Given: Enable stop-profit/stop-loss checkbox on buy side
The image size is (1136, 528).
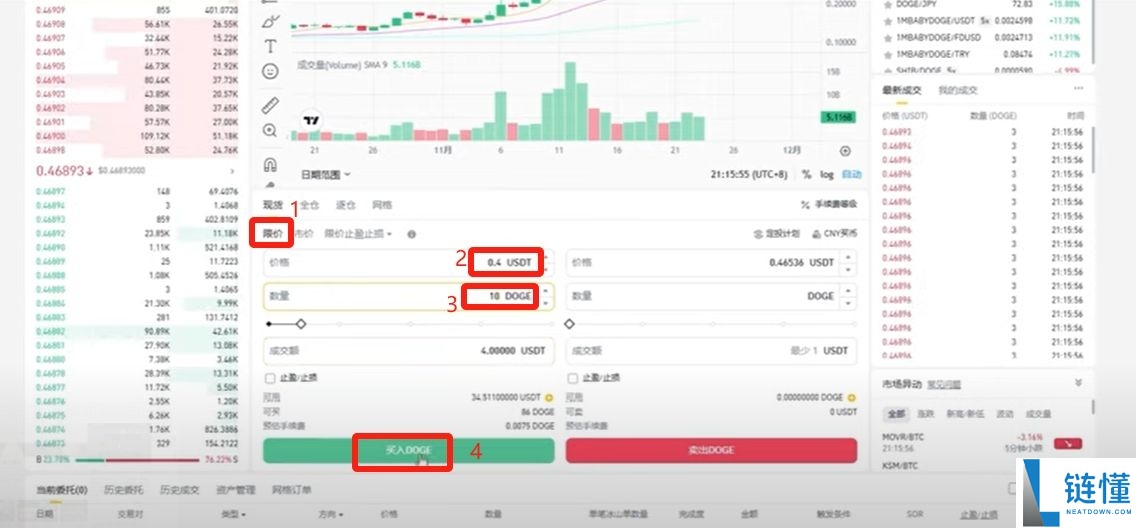Looking at the screenshot, I should [270, 378].
